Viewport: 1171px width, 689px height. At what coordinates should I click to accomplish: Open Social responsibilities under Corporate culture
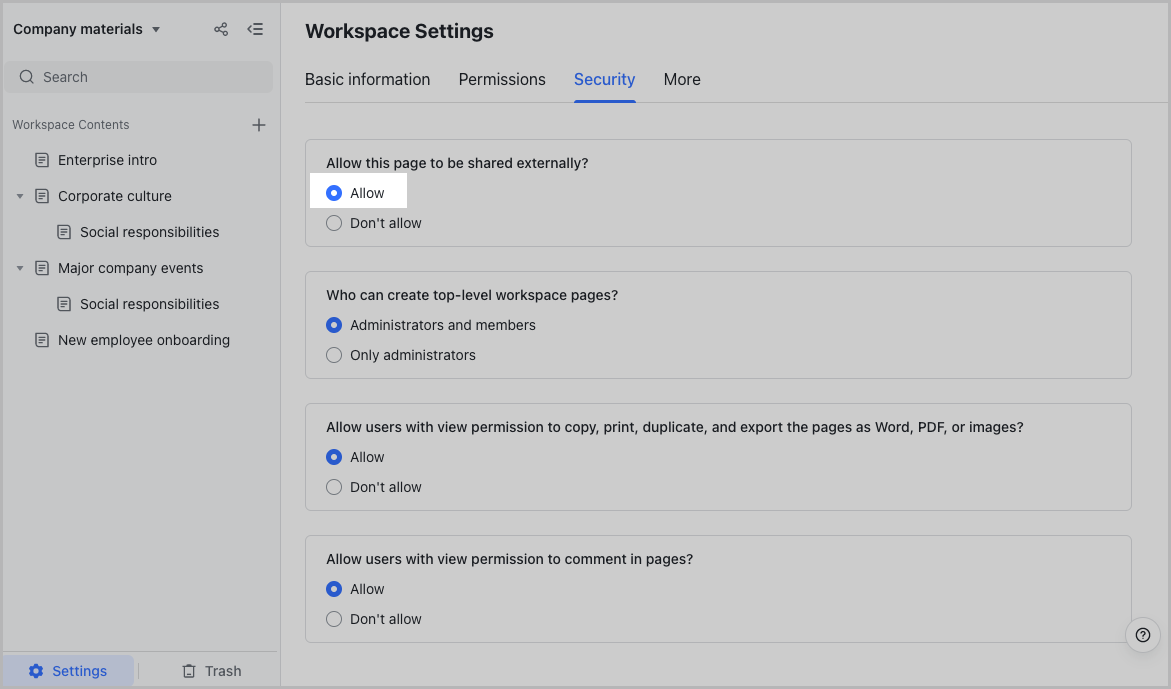click(149, 232)
